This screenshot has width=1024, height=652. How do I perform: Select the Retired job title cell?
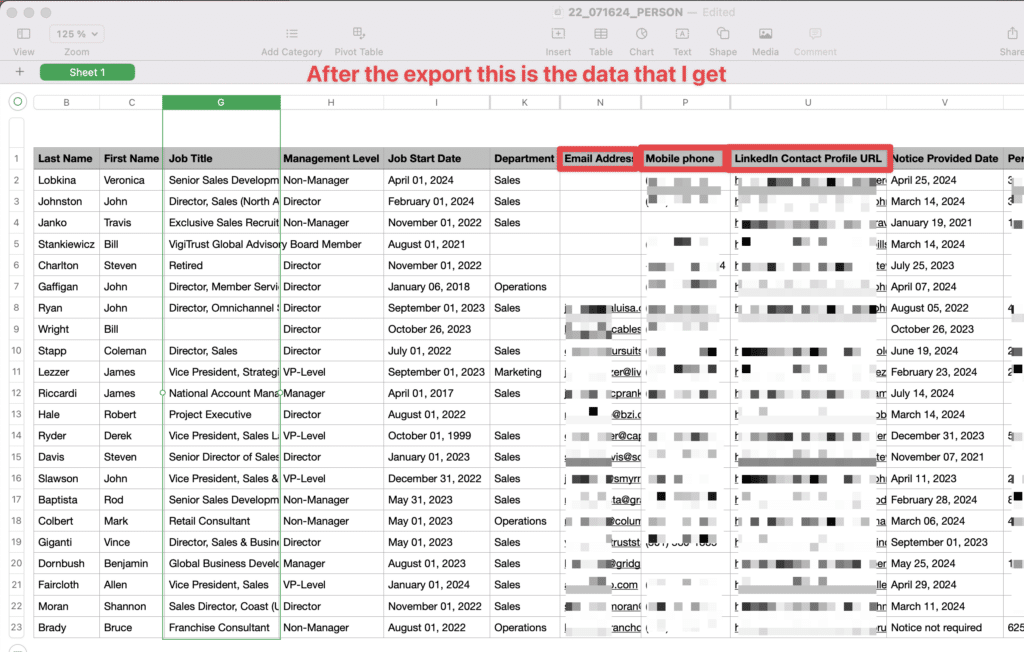coord(221,266)
